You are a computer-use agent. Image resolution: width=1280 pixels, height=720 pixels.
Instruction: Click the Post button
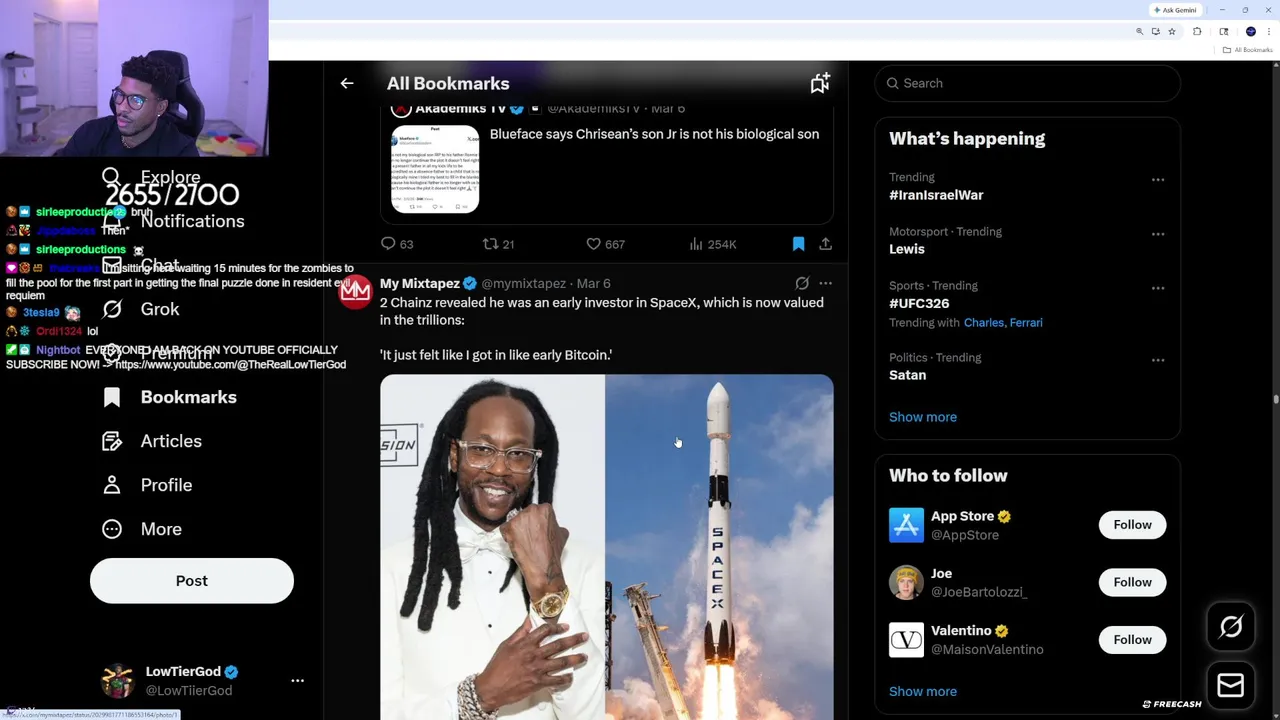coord(192,581)
